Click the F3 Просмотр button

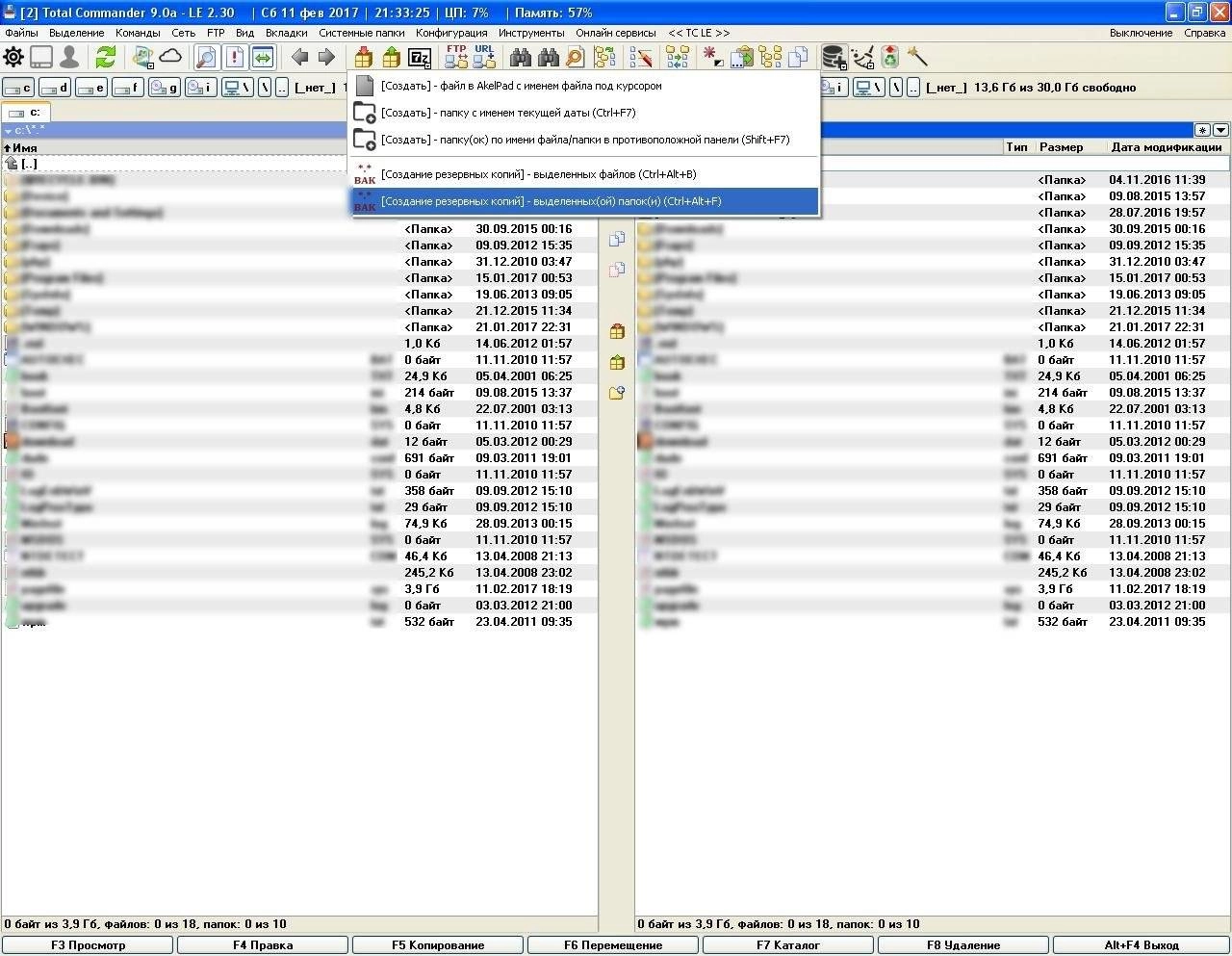tap(89, 945)
